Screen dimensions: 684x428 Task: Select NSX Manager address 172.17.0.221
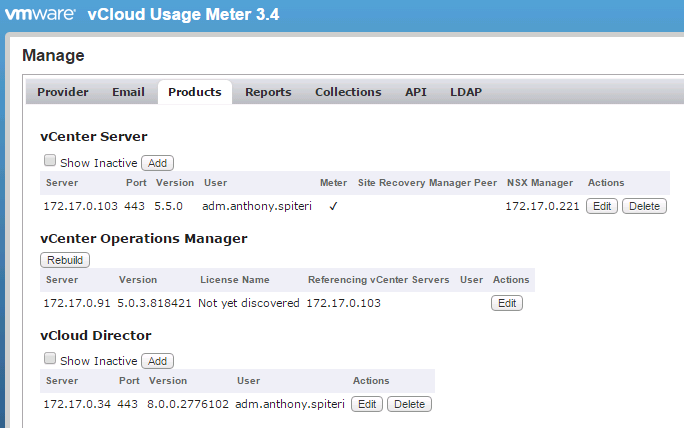click(542, 206)
